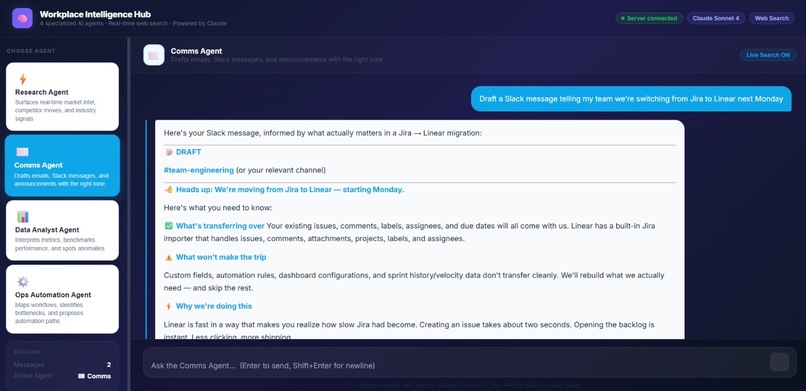
Task: Select the Research Agent card
Action: click(62, 97)
